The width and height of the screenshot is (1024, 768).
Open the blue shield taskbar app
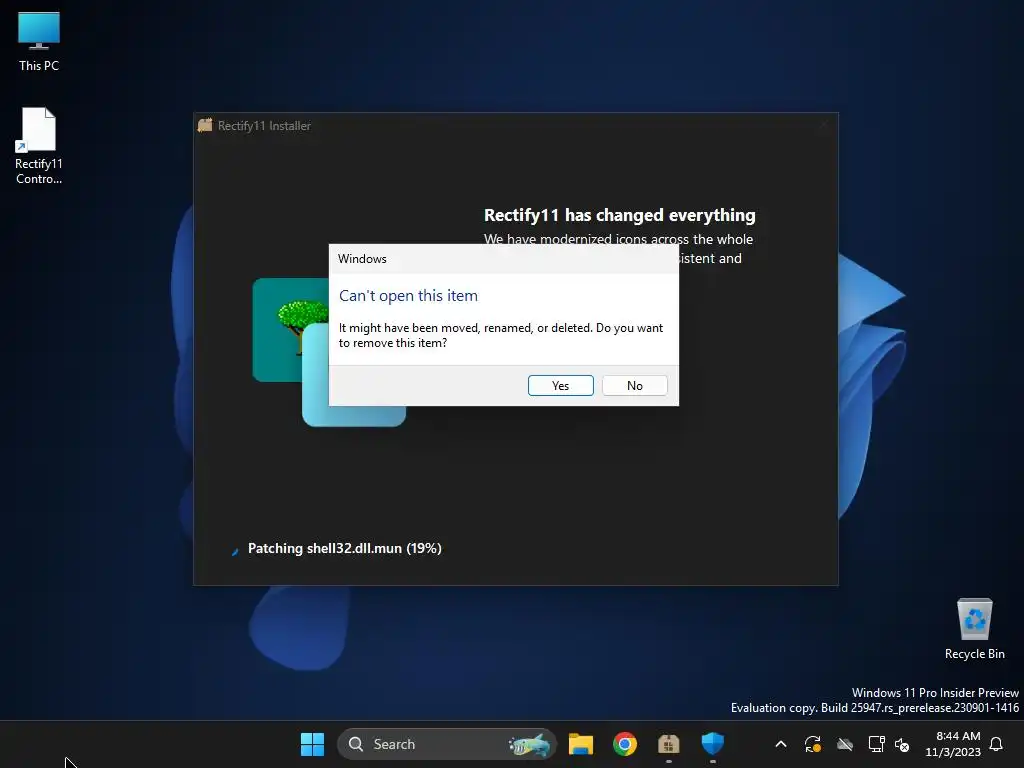[x=712, y=744]
